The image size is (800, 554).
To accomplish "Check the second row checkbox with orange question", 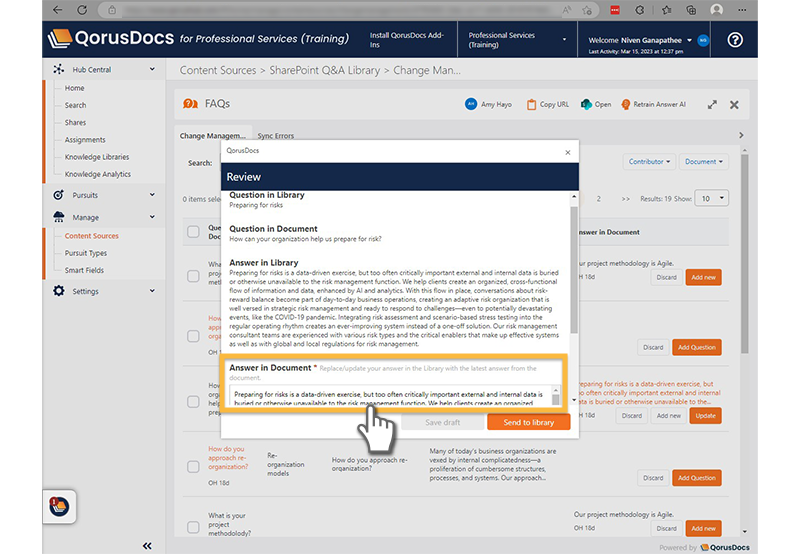I will [x=193, y=336].
